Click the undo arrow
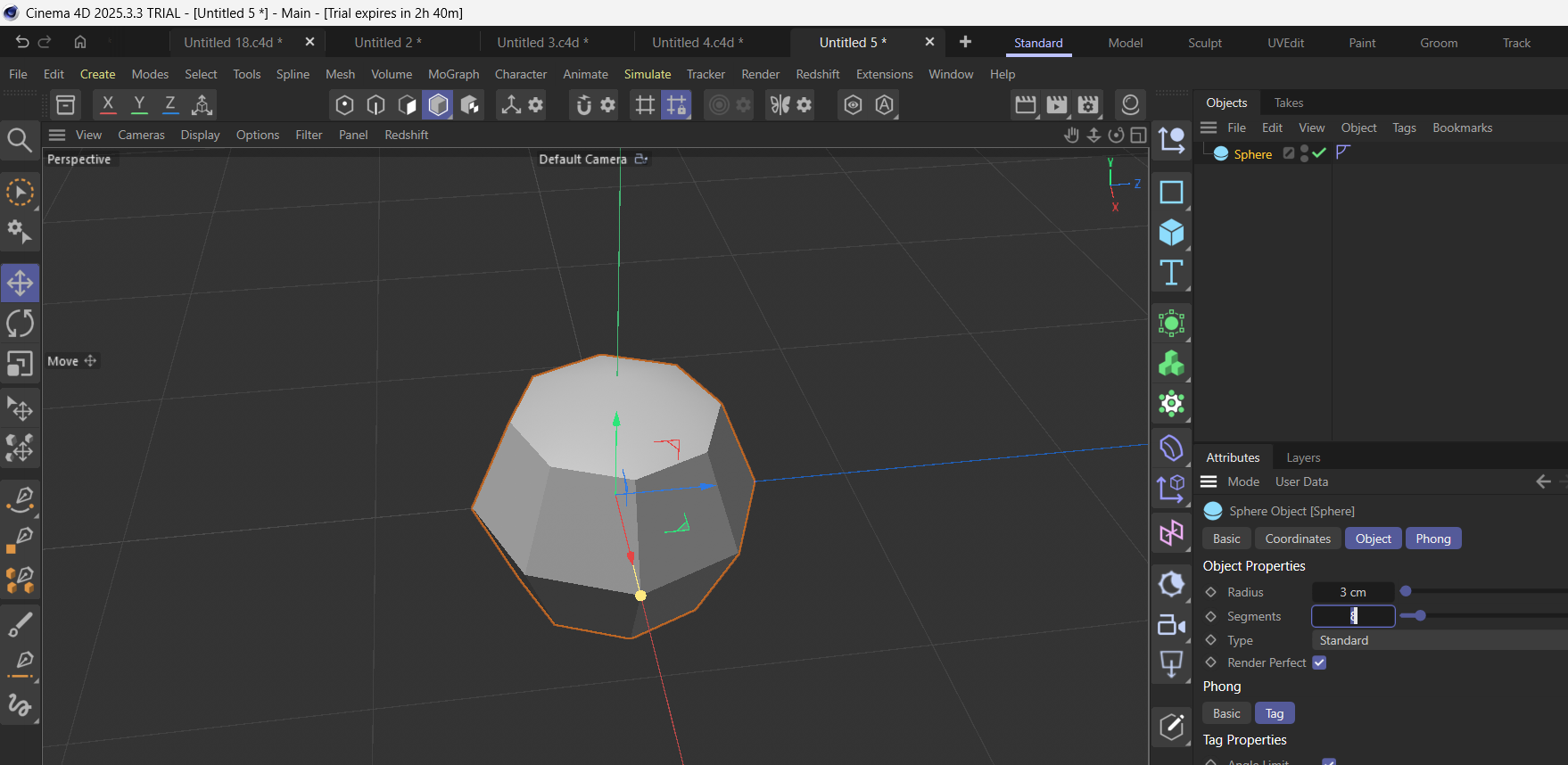 pyautogui.click(x=22, y=42)
